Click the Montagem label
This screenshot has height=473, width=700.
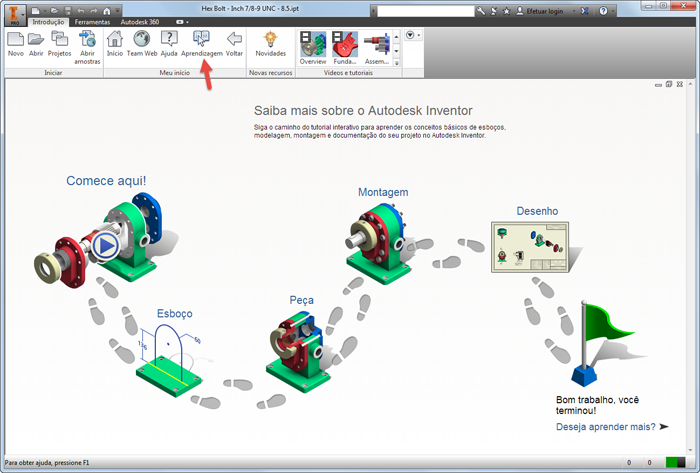click(x=383, y=192)
